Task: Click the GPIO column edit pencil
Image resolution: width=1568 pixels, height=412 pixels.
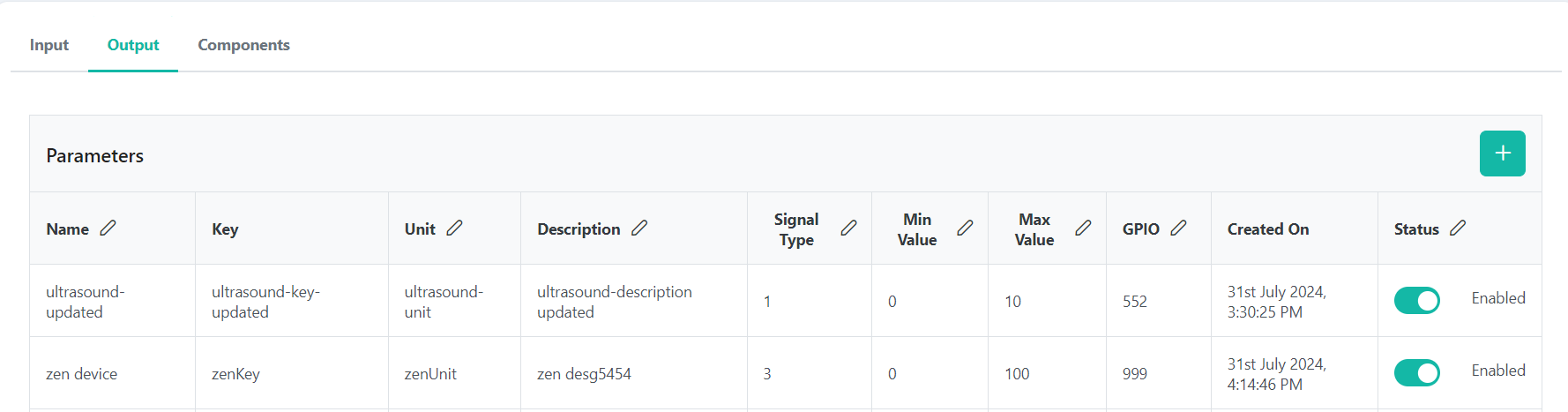Action: (x=1178, y=228)
